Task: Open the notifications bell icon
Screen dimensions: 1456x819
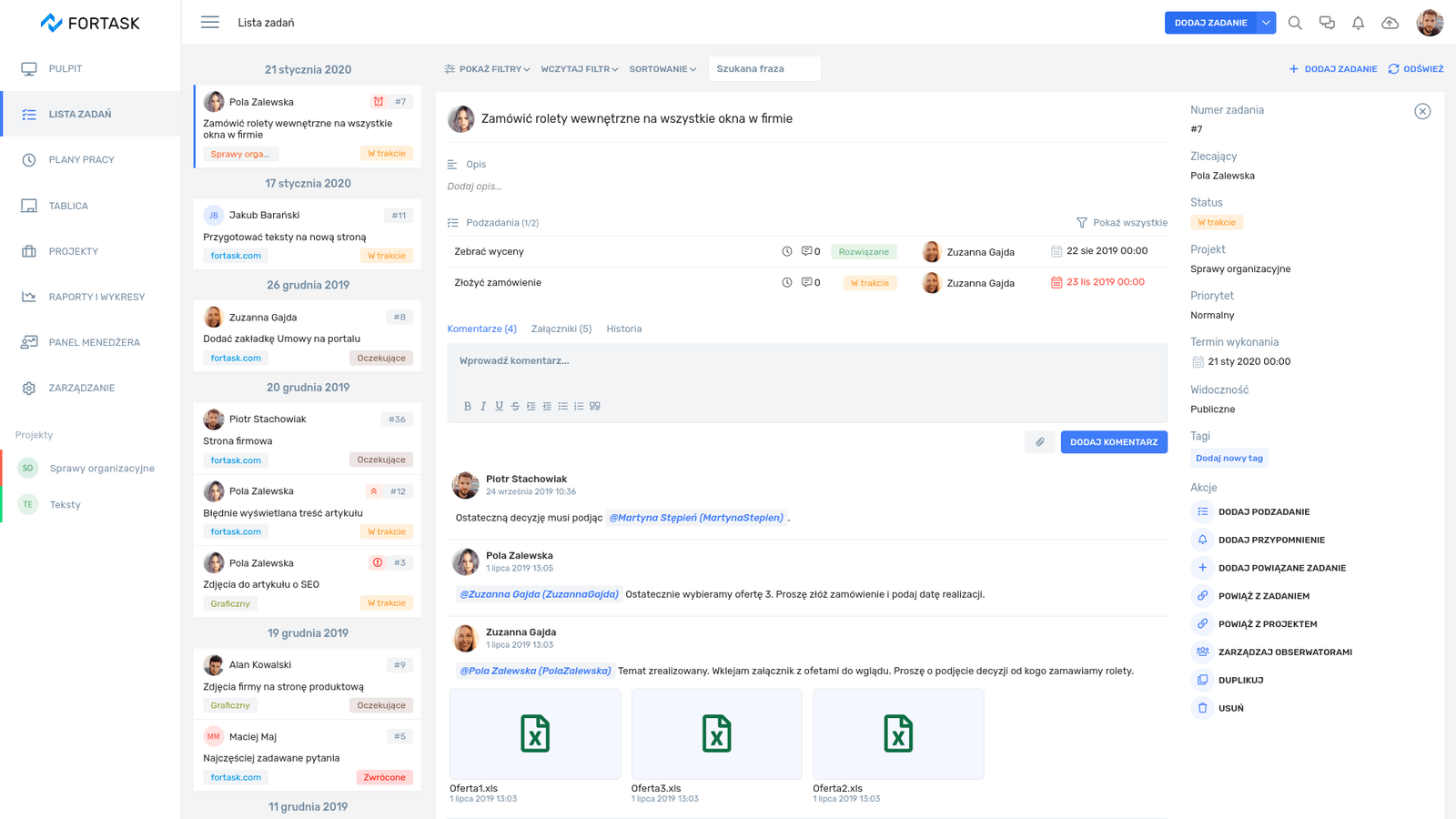Action: 1358,23
